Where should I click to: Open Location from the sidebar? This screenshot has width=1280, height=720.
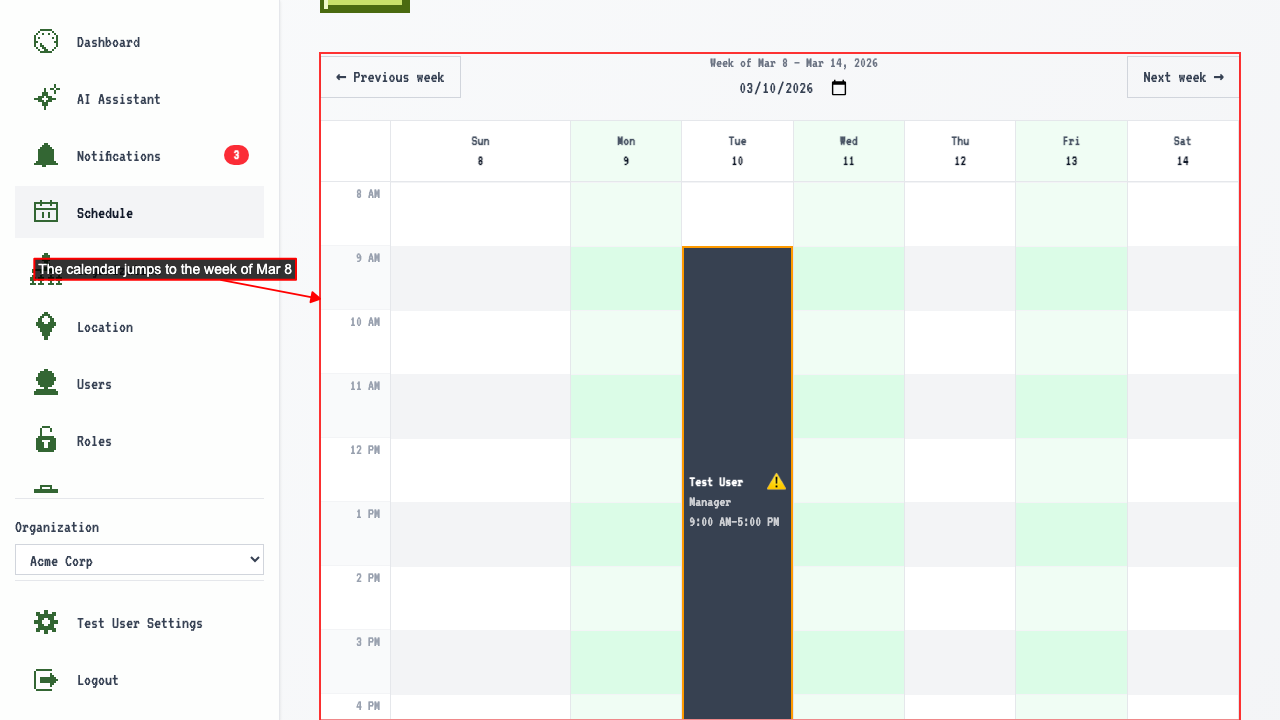click(x=139, y=327)
